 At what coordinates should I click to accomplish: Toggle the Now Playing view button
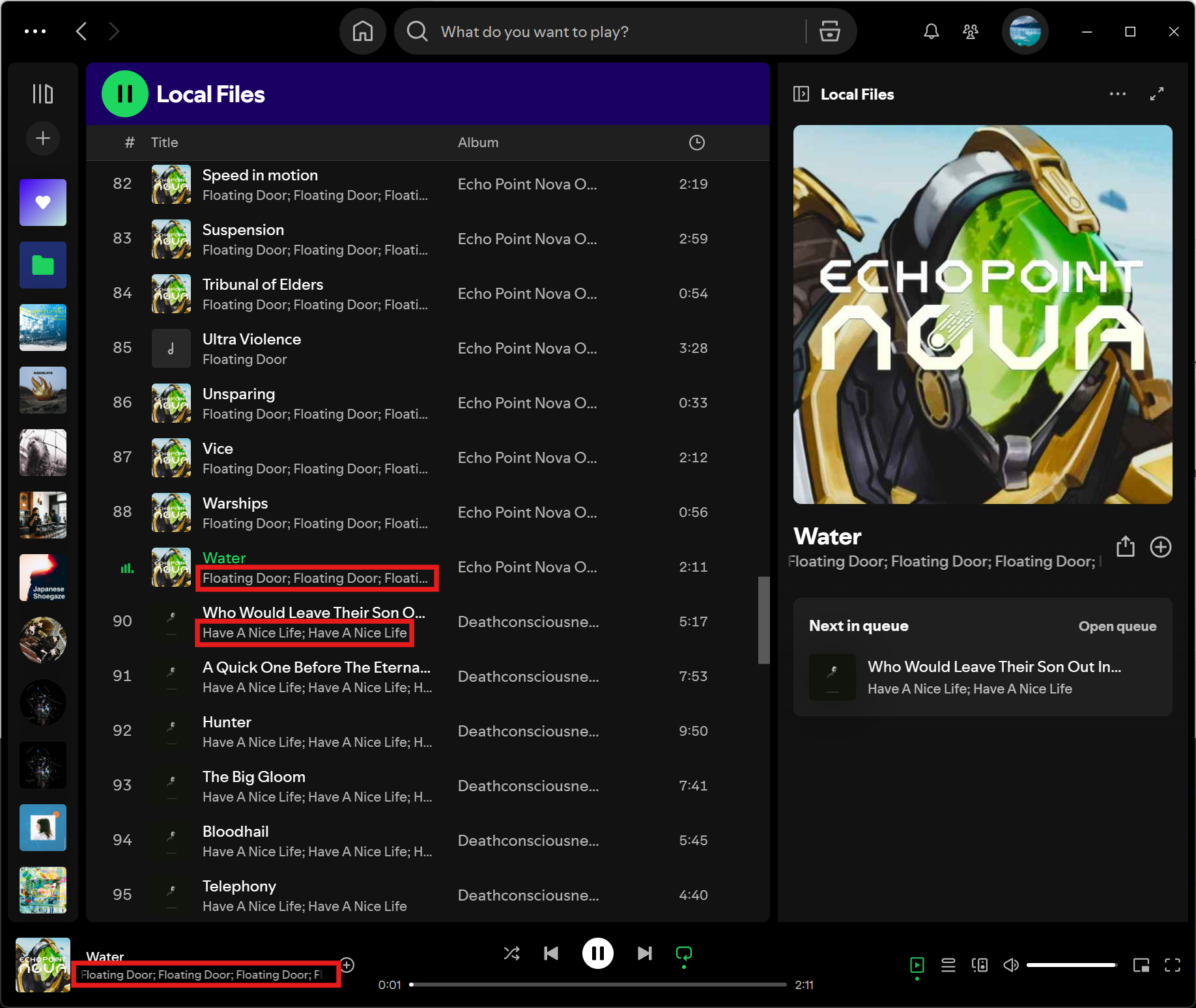point(917,965)
